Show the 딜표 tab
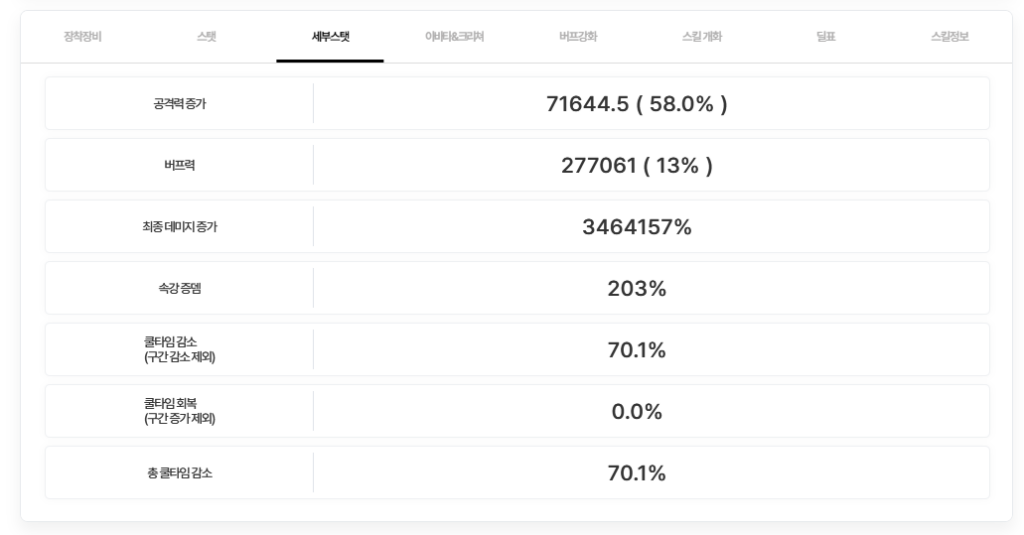 coord(825,37)
